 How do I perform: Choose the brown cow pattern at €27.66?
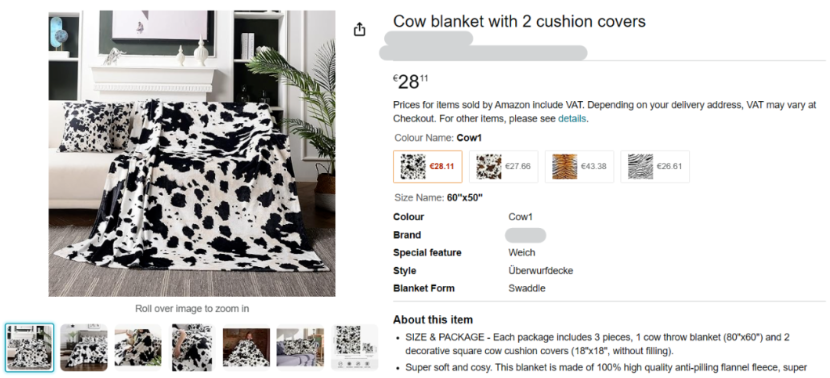[x=503, y=166]
